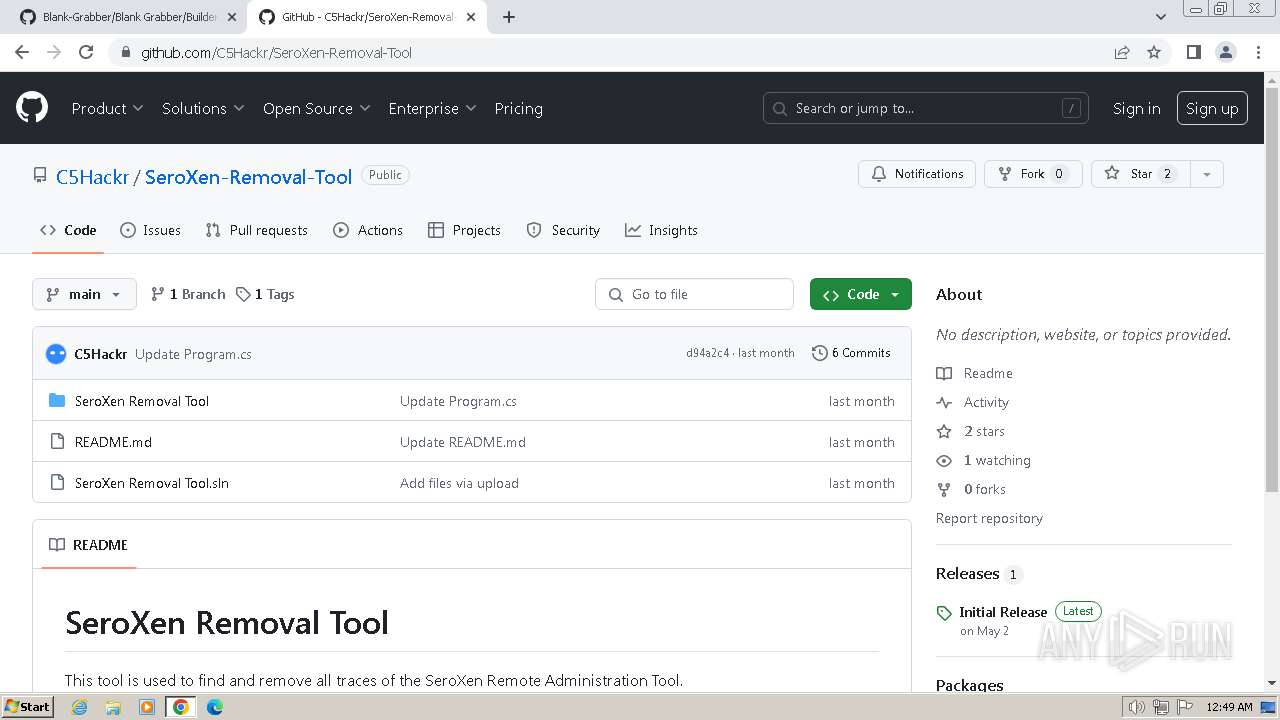Open Microsoft Edge from taskbar
1280x720 pixels.
(x=215, y=707)
